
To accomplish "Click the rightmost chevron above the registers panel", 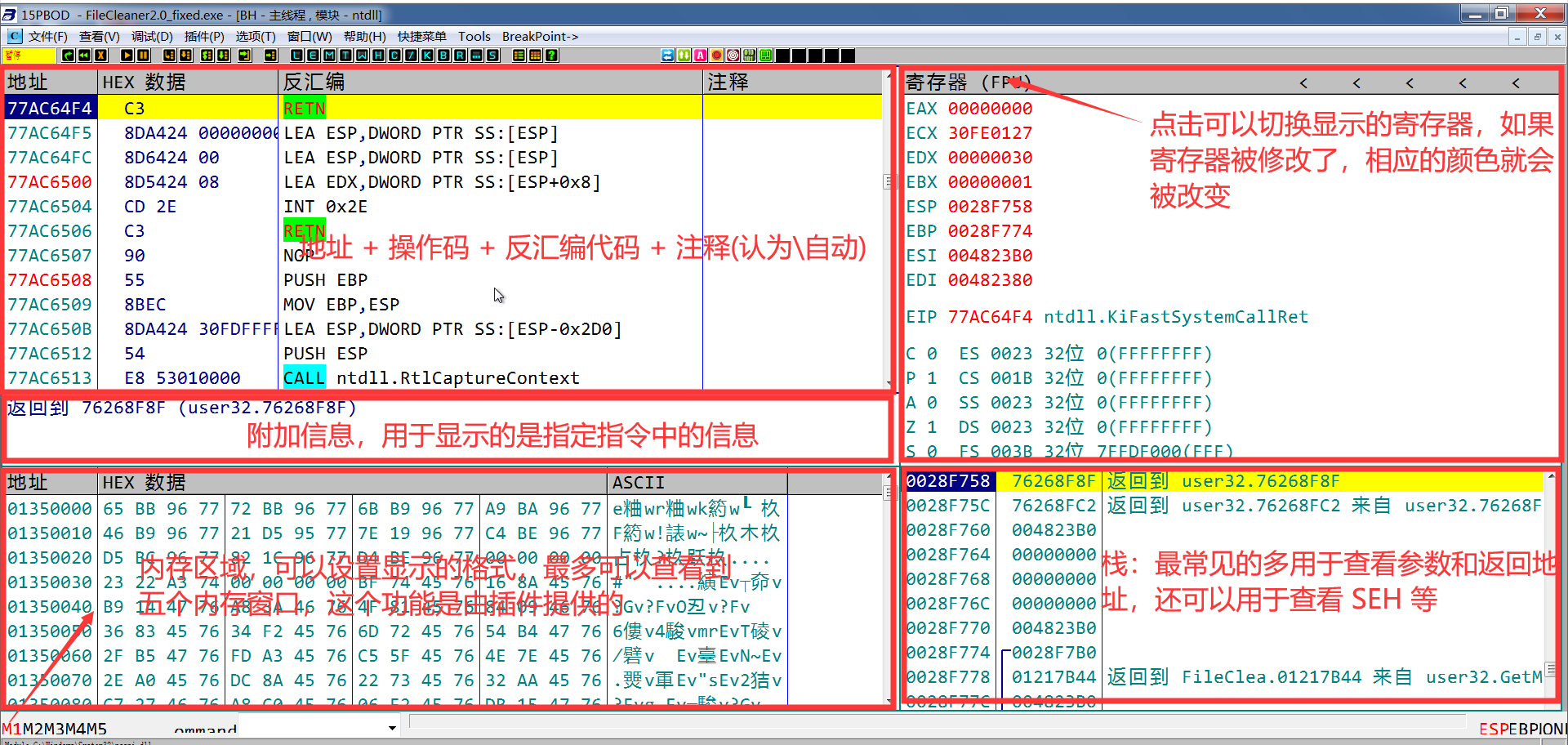I will click(1516, 83).
